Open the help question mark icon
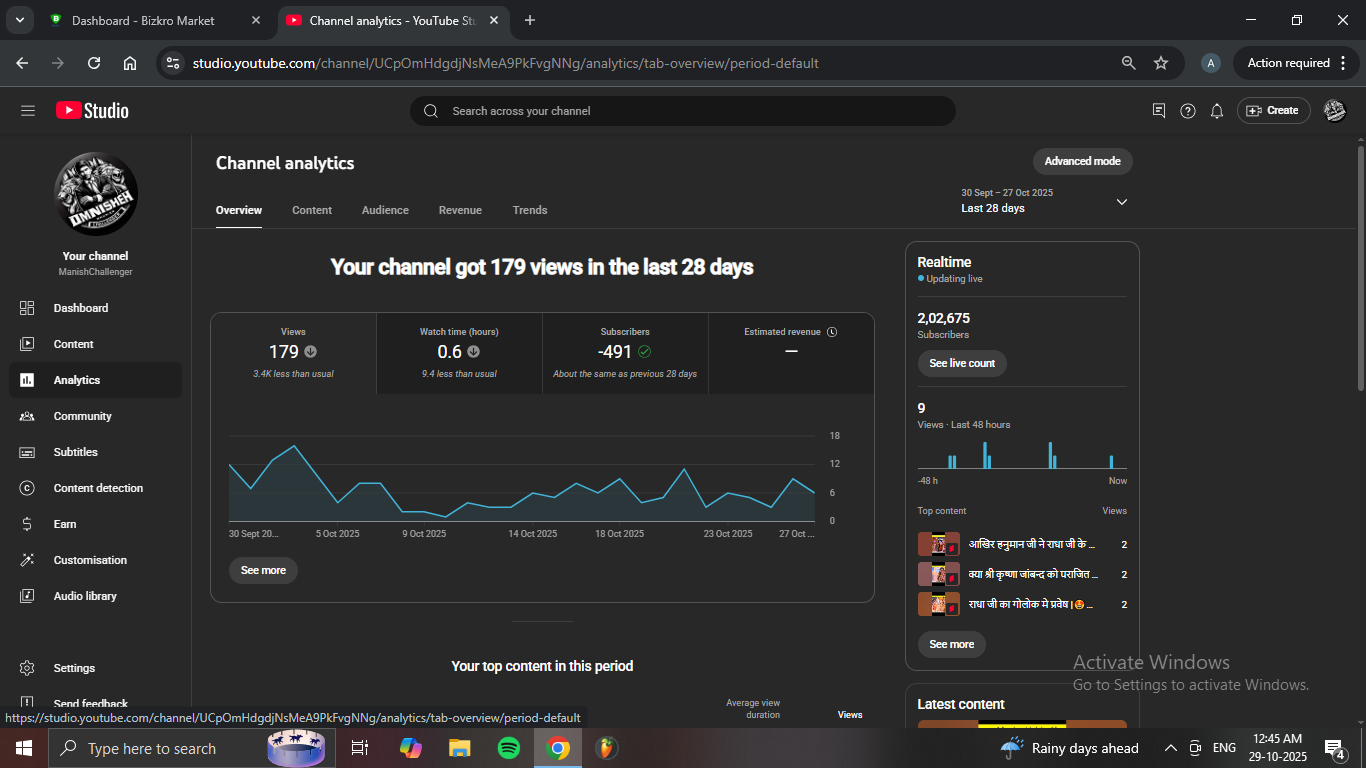This screenshot has width=1366, height=768. pos(1187,111)
